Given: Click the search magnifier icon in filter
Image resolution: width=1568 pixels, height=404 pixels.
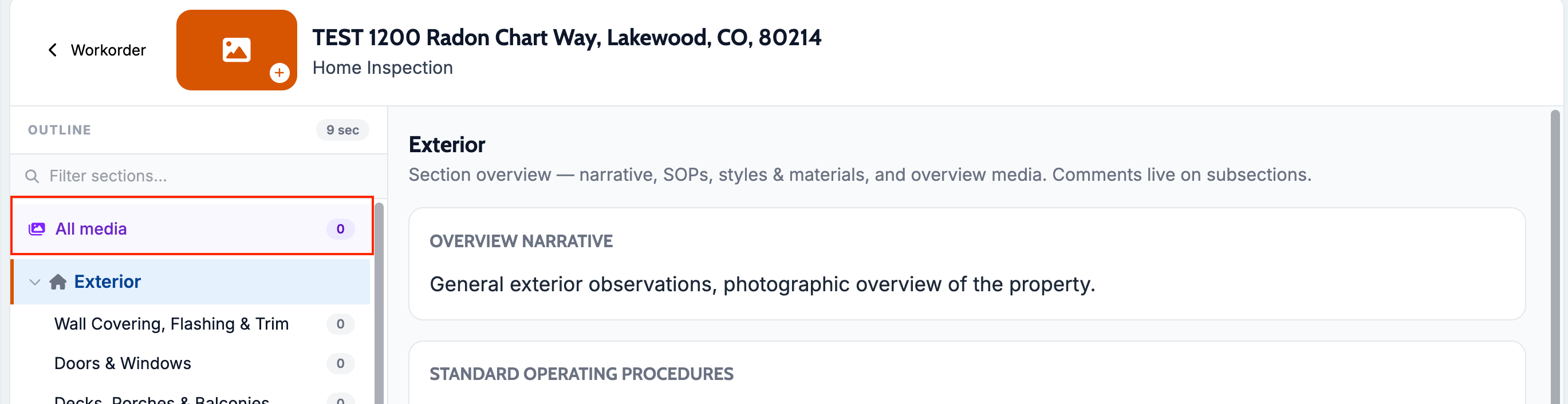Looking at the screenshot, I should tap(32, 176).
